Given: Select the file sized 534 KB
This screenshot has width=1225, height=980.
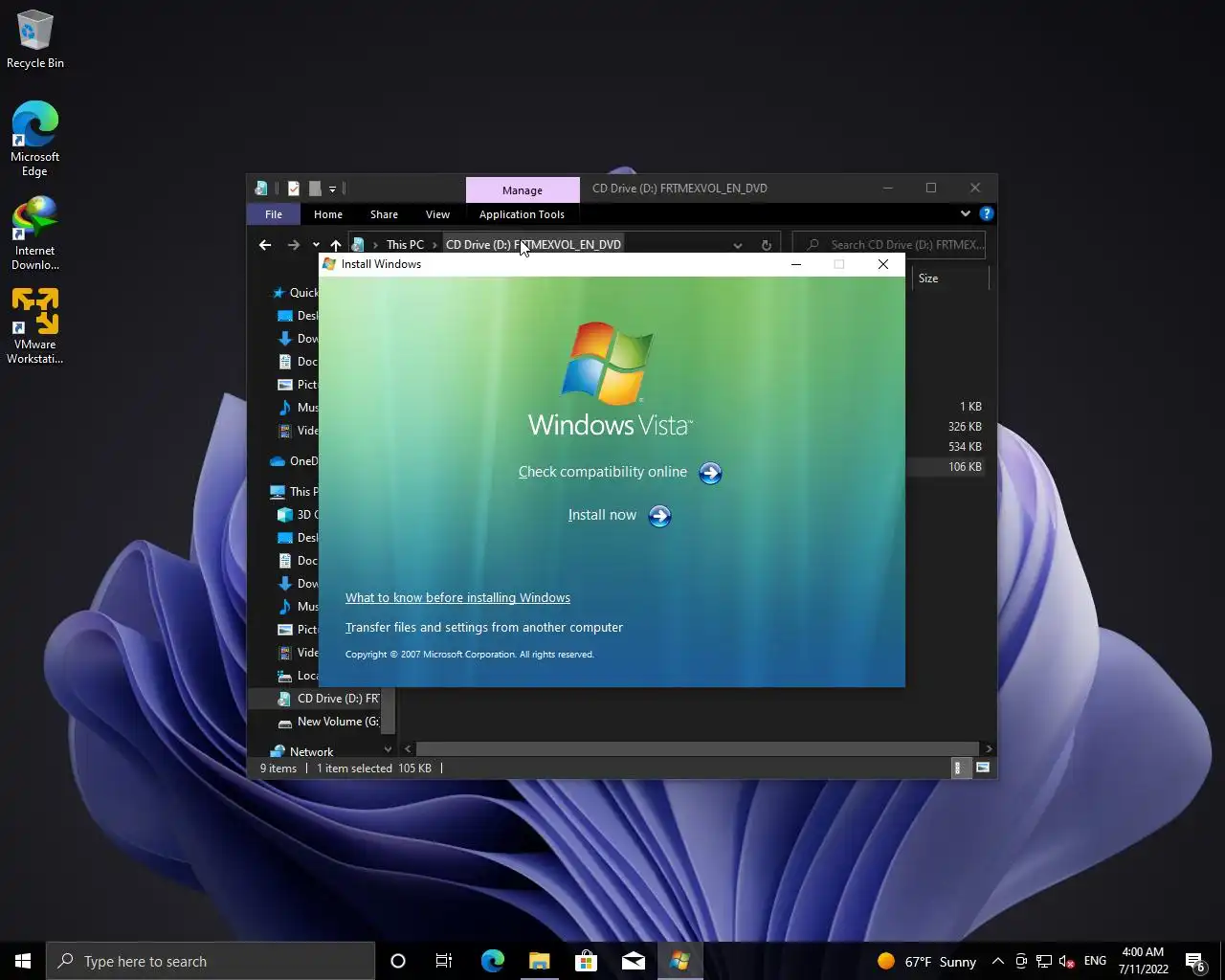Looking at the screenshot, I should (x=965, y=447).
